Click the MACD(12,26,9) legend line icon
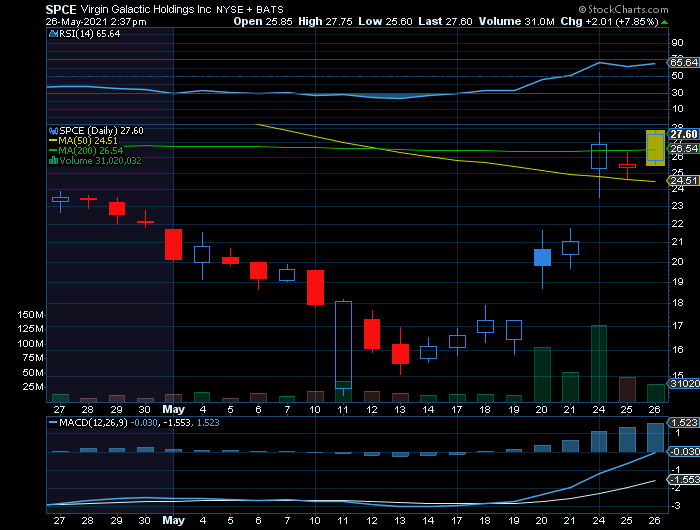Image resolution: width=700 pixels, height=530 pixels. (x=53, y=422)
